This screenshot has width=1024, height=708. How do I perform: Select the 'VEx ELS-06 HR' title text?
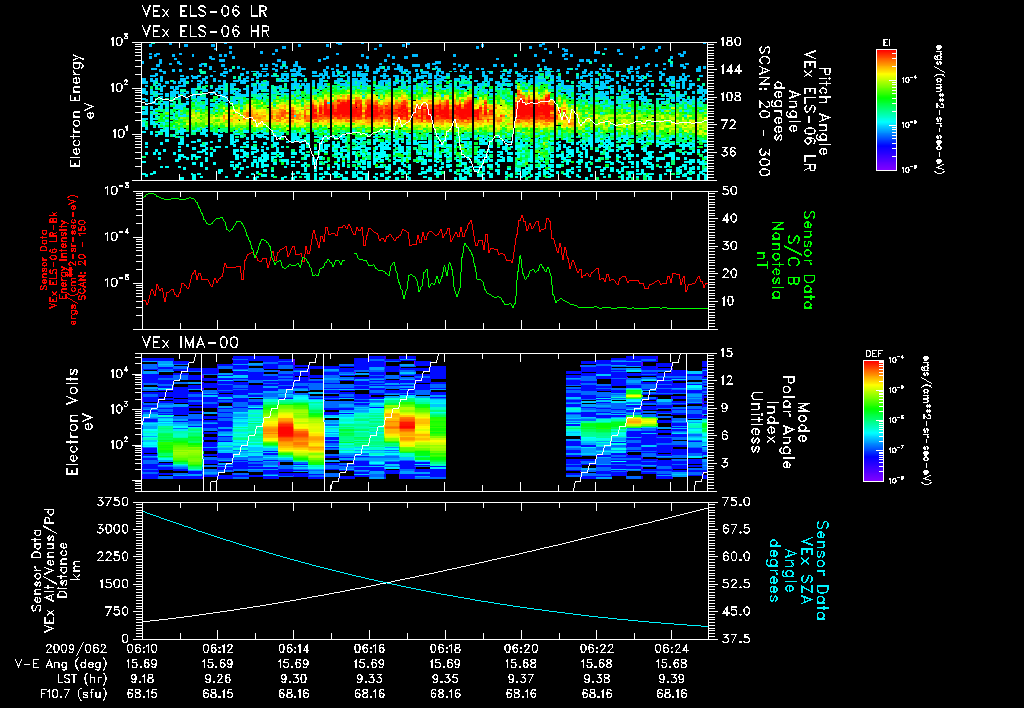[206, 31]
